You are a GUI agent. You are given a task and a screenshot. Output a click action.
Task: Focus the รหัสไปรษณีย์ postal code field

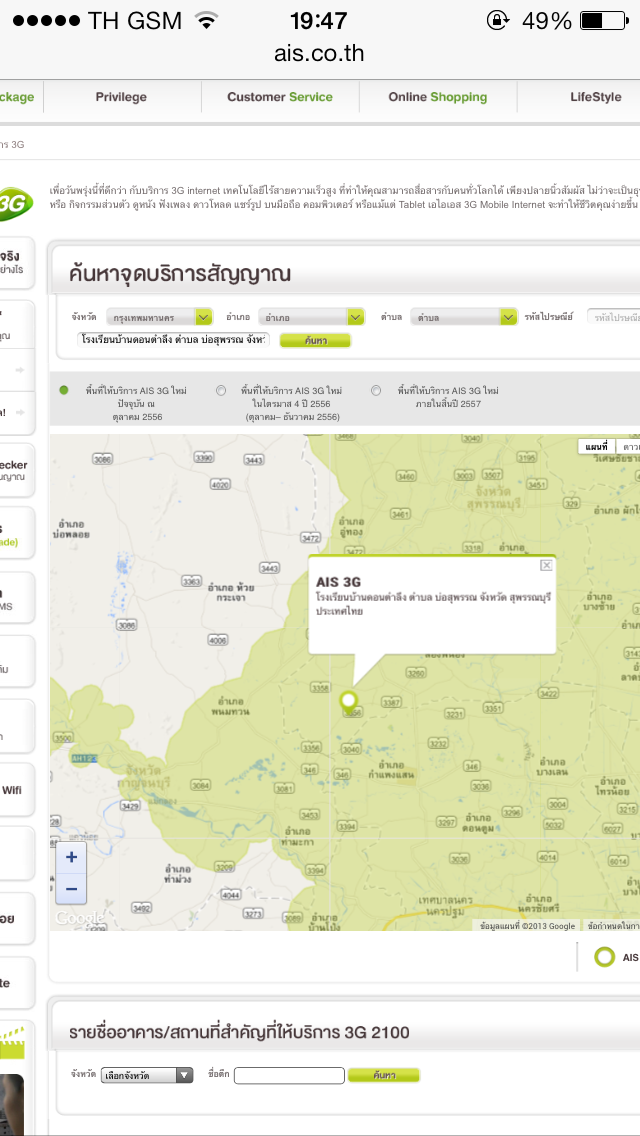point(614,317)
